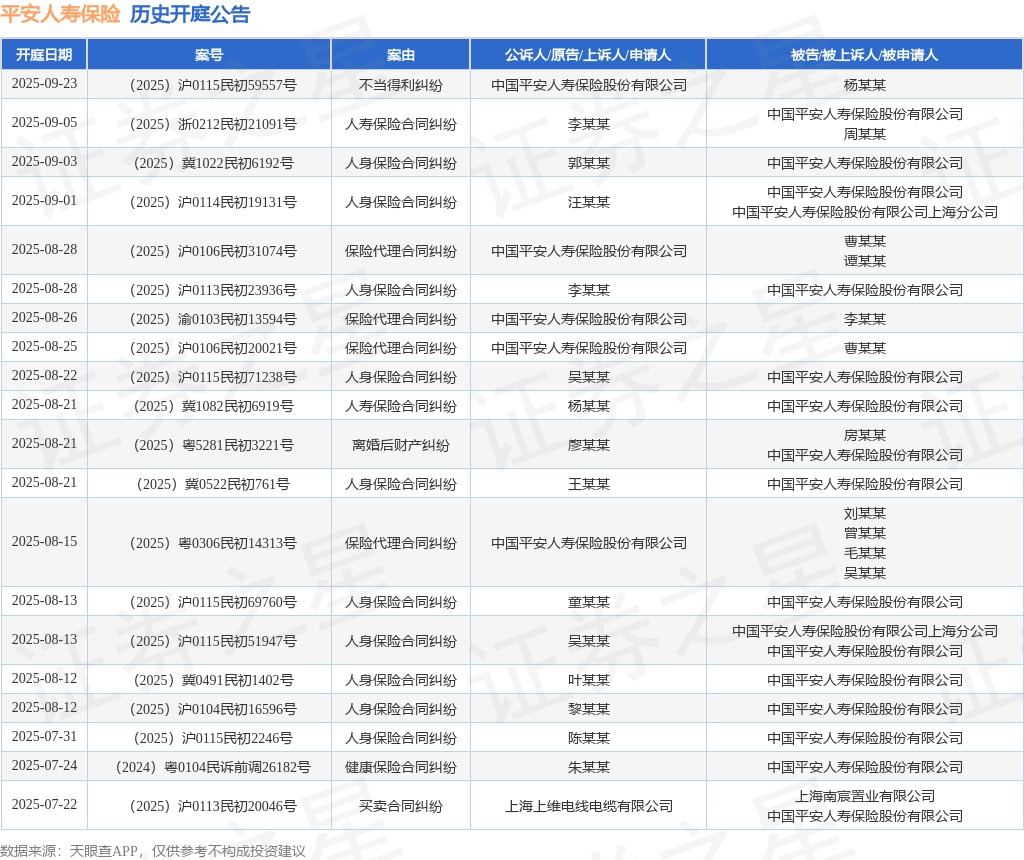Click case number 冀1082民初6919号
This screenshot has width=1024, height=860.
213,406
